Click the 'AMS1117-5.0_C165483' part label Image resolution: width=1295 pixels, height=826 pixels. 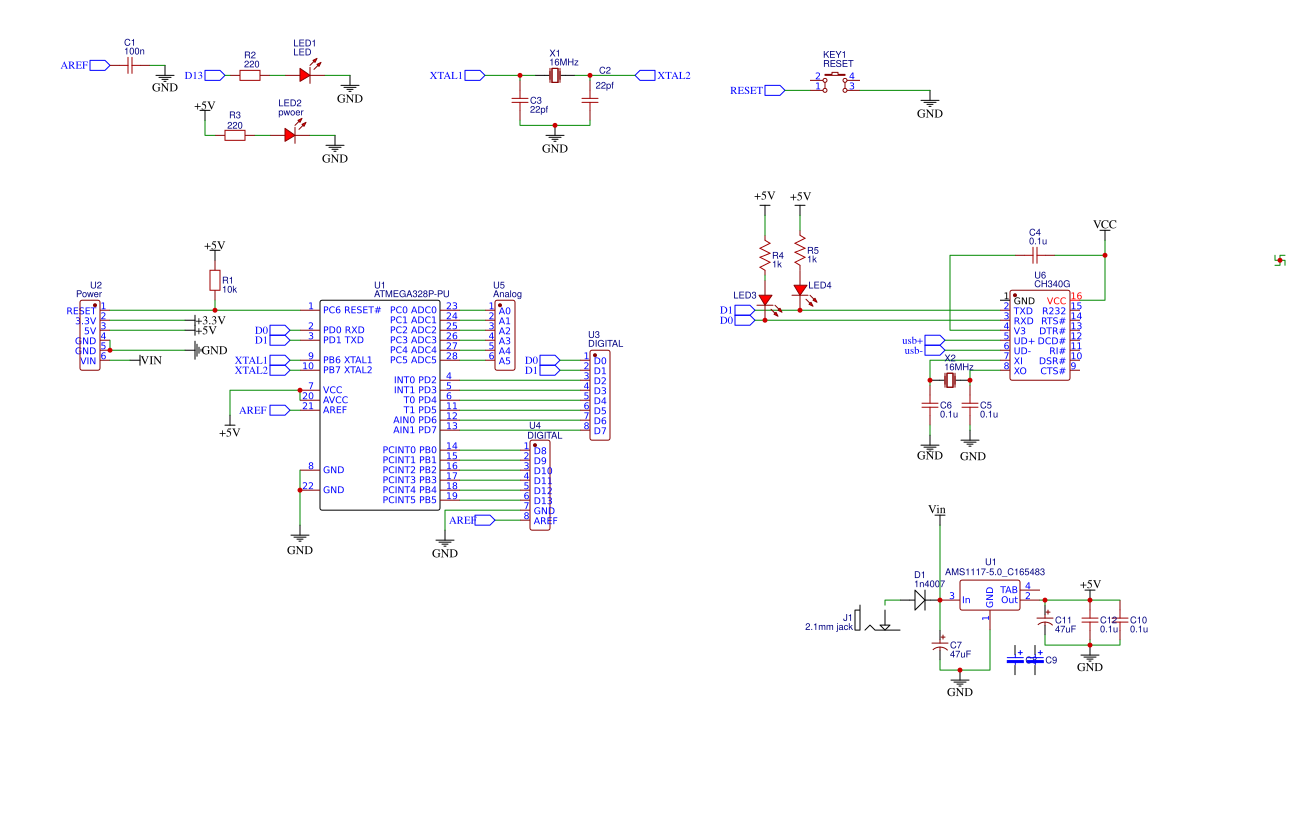(995, 572)
